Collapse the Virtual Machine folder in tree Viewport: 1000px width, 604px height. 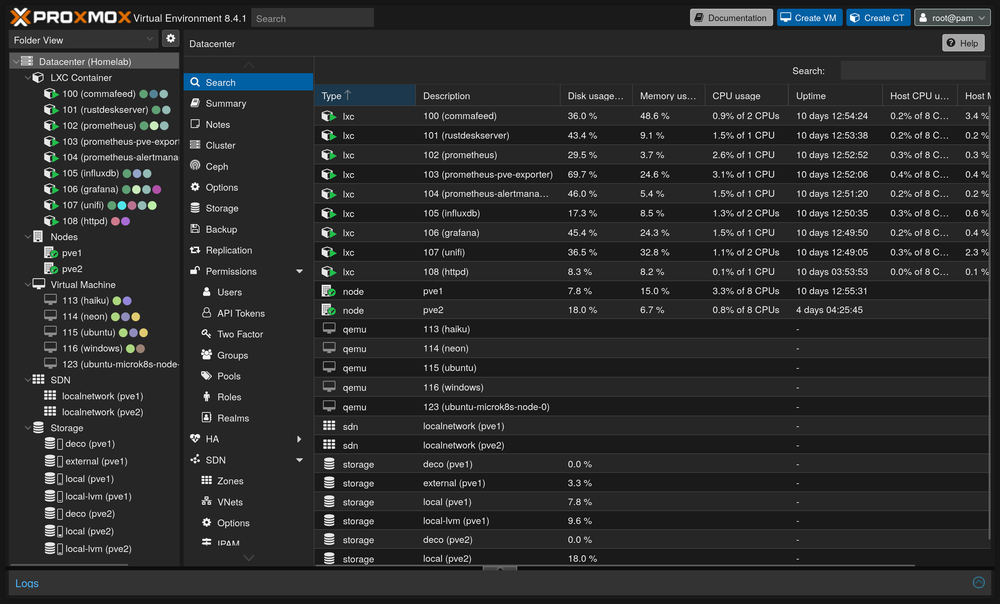coord(27,284)
